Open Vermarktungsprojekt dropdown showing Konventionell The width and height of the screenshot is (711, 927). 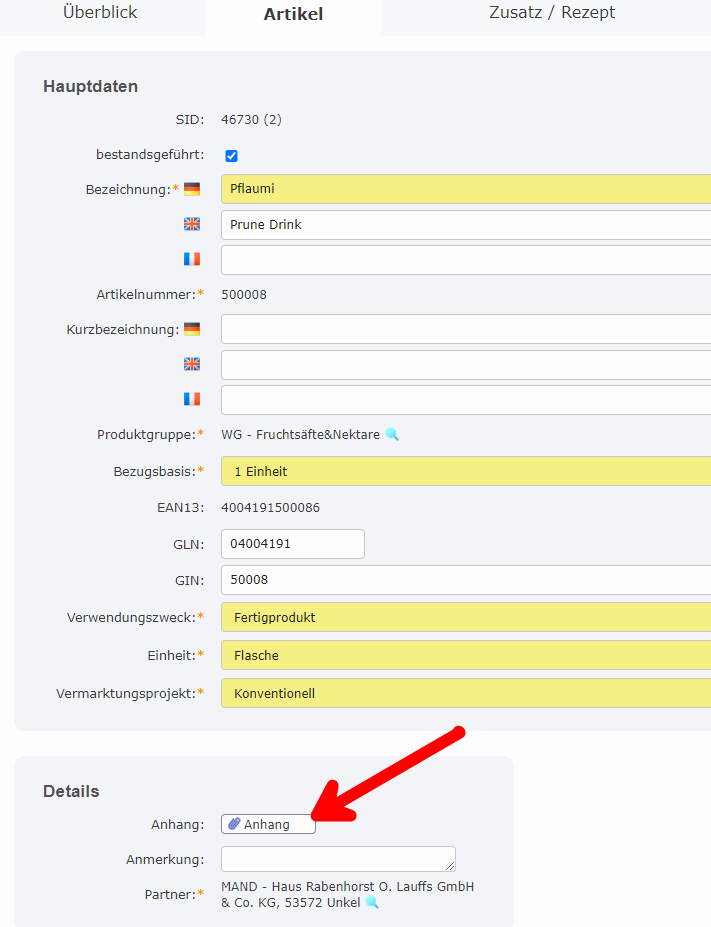pos(466,693)
